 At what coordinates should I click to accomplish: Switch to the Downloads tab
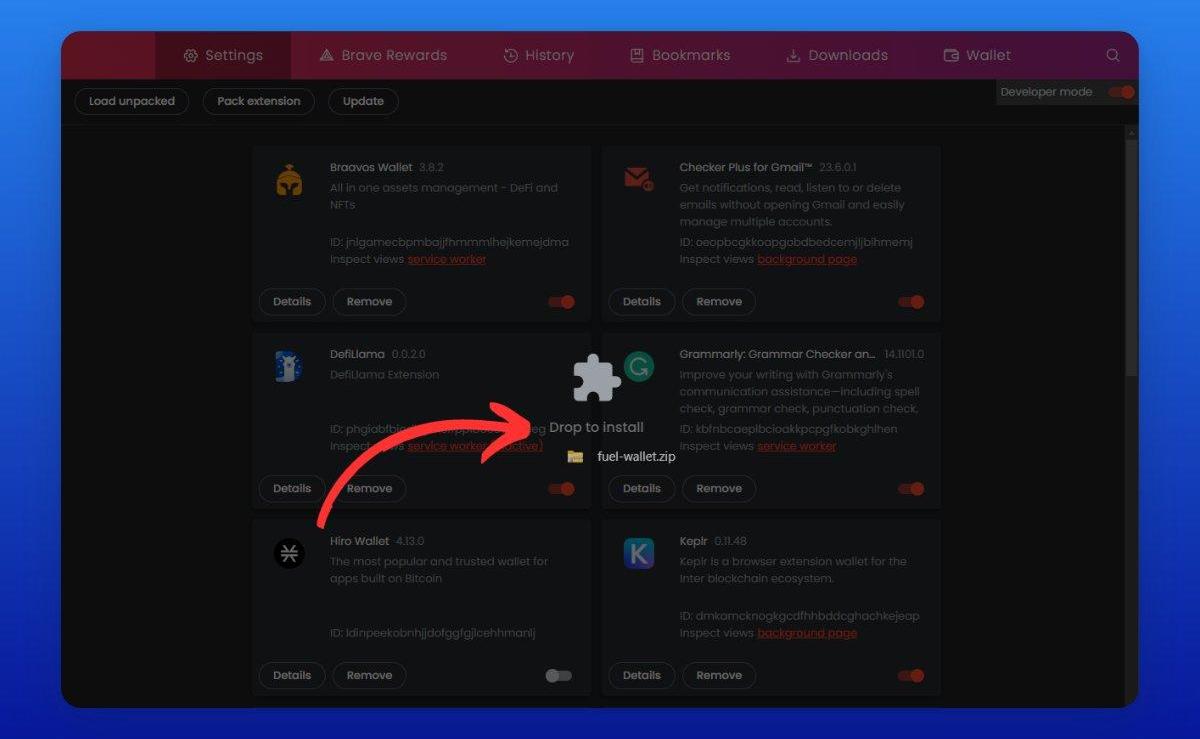point(837,56)
